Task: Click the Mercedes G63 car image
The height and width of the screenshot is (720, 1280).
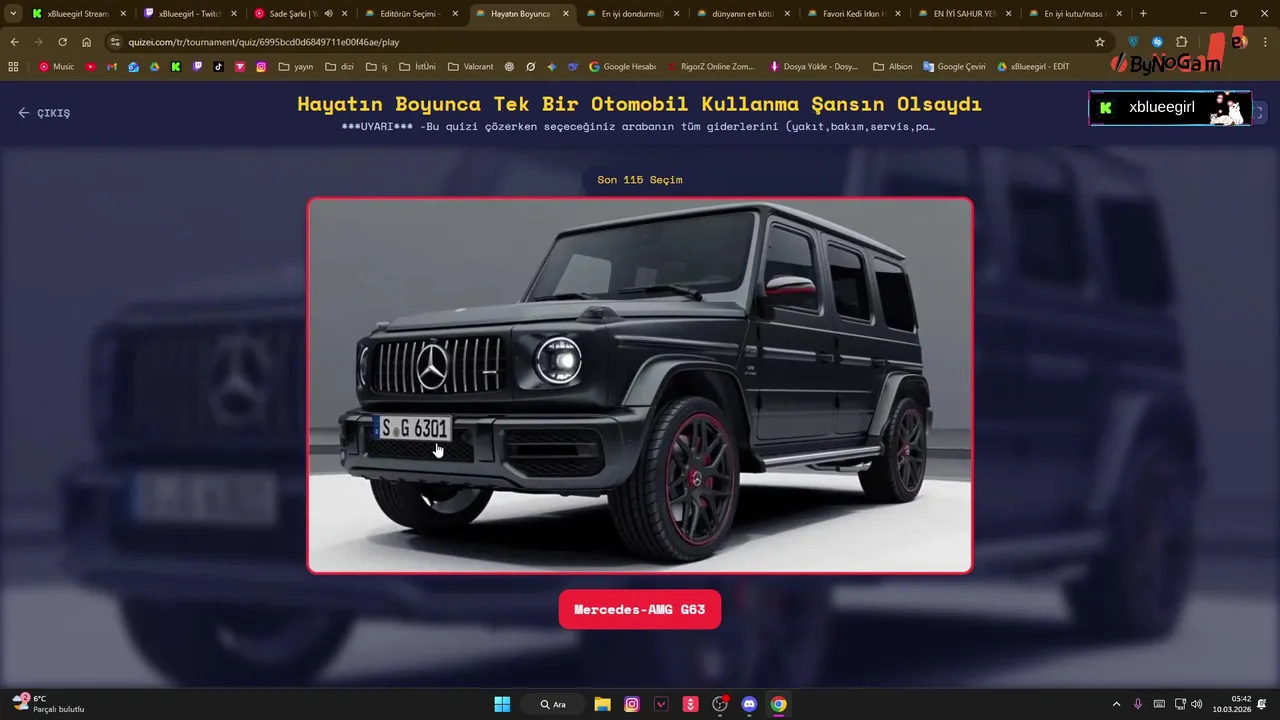Action: (x=640, y=385)
